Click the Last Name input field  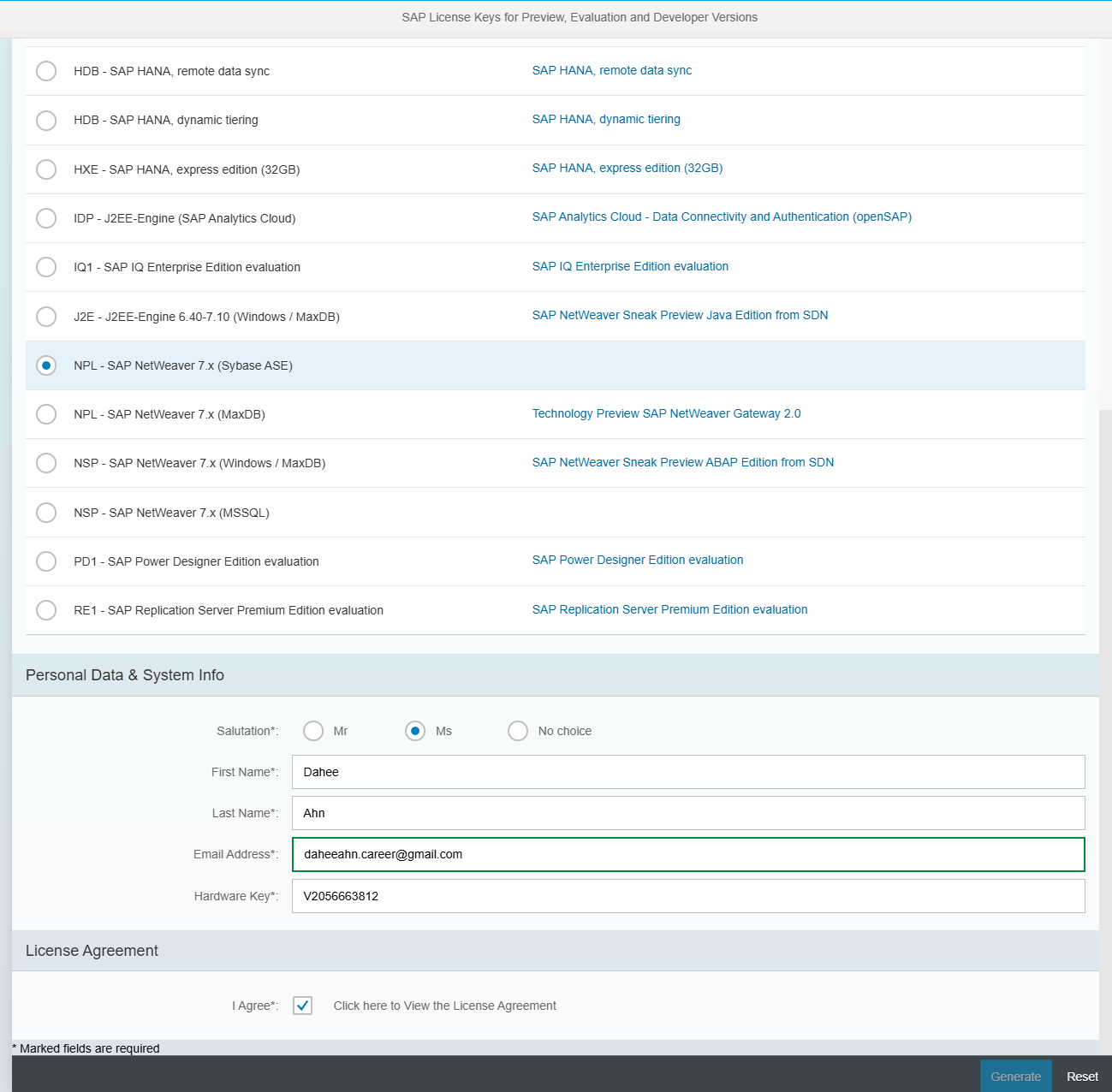pyautogui.click(x=688, y=813)
